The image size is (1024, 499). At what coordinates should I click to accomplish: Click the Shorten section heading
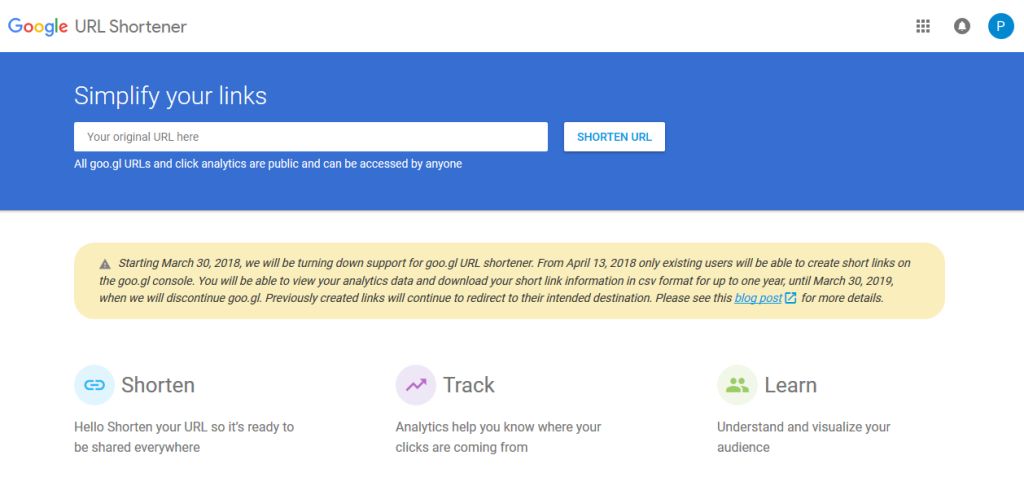(x=158, y=385)
